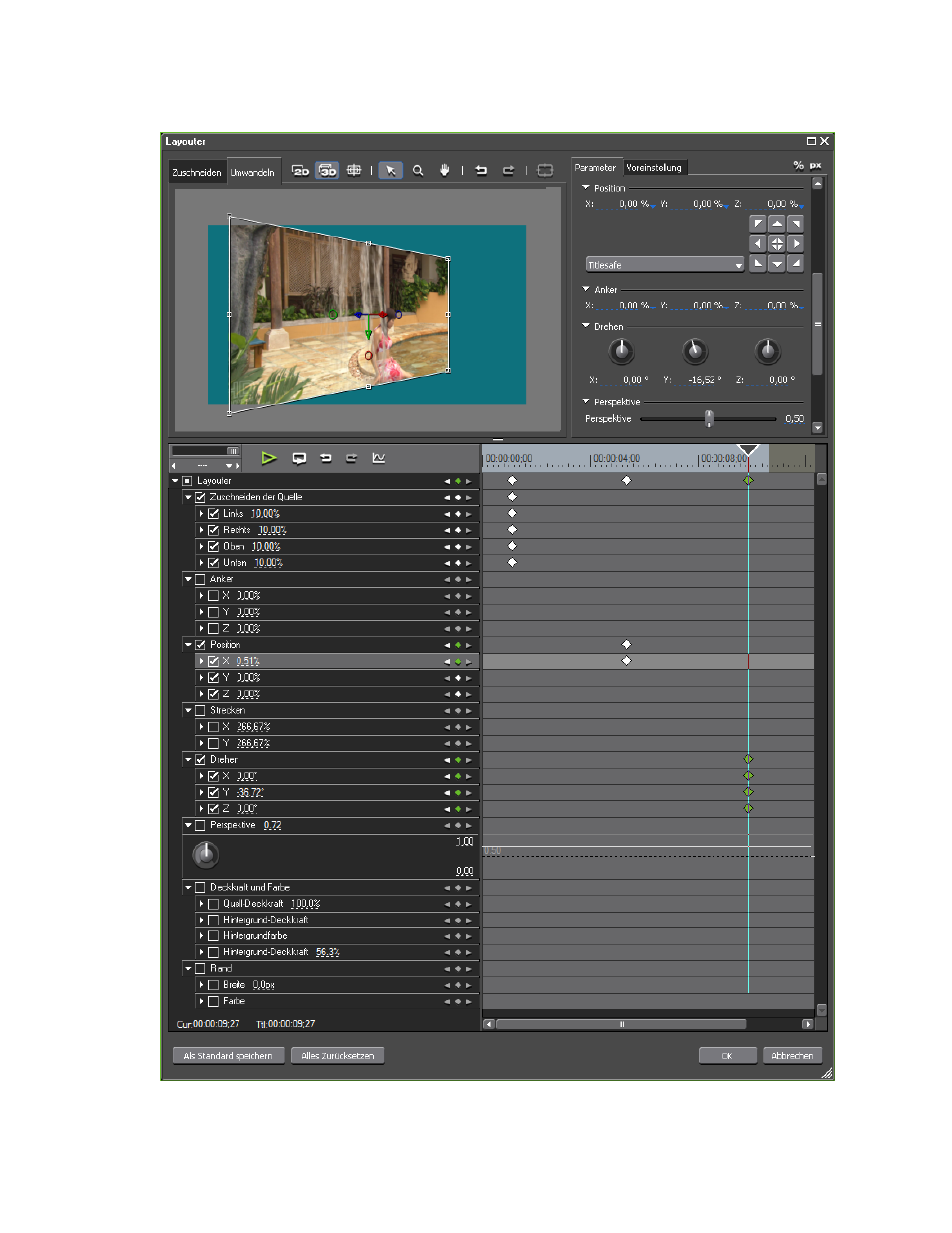952x1233 pixels.
Task: Align layout to right edge
Action: pyautogui.click(x=795, y=243)
